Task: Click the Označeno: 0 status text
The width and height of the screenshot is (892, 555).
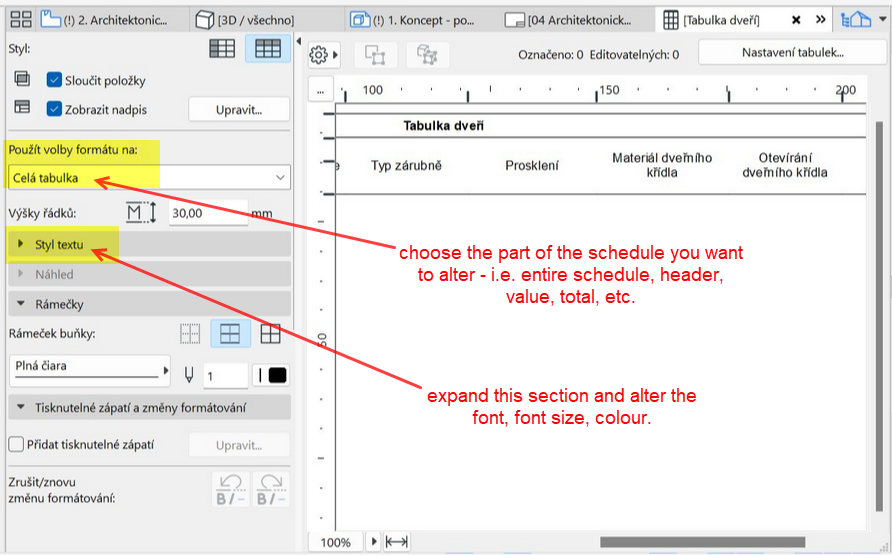Action: (550, 55)
